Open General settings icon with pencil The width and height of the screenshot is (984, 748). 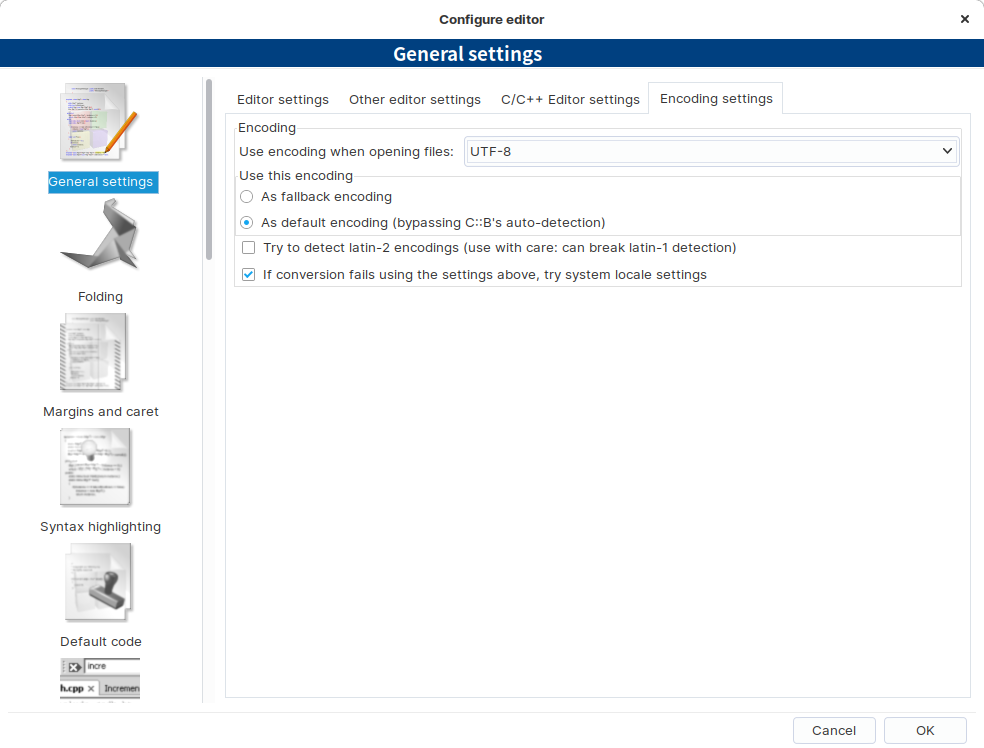tap(100, 122)
